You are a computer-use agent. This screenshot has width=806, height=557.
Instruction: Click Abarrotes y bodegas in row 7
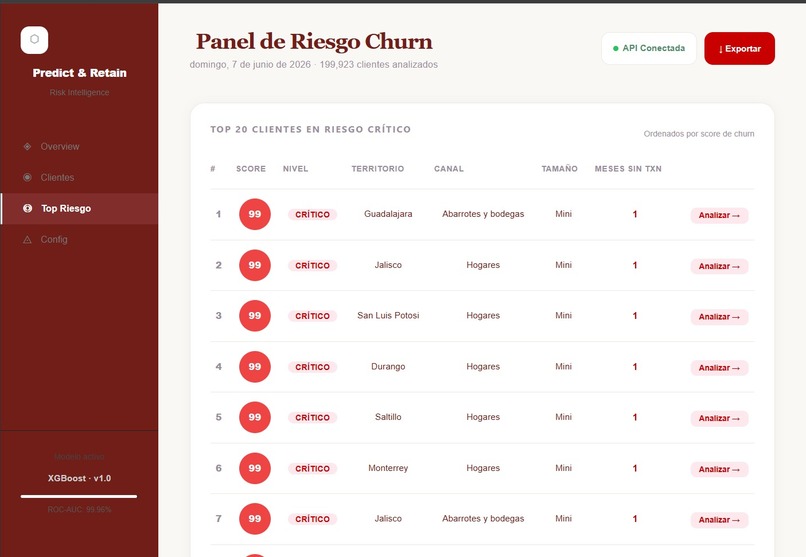[483, 518]
